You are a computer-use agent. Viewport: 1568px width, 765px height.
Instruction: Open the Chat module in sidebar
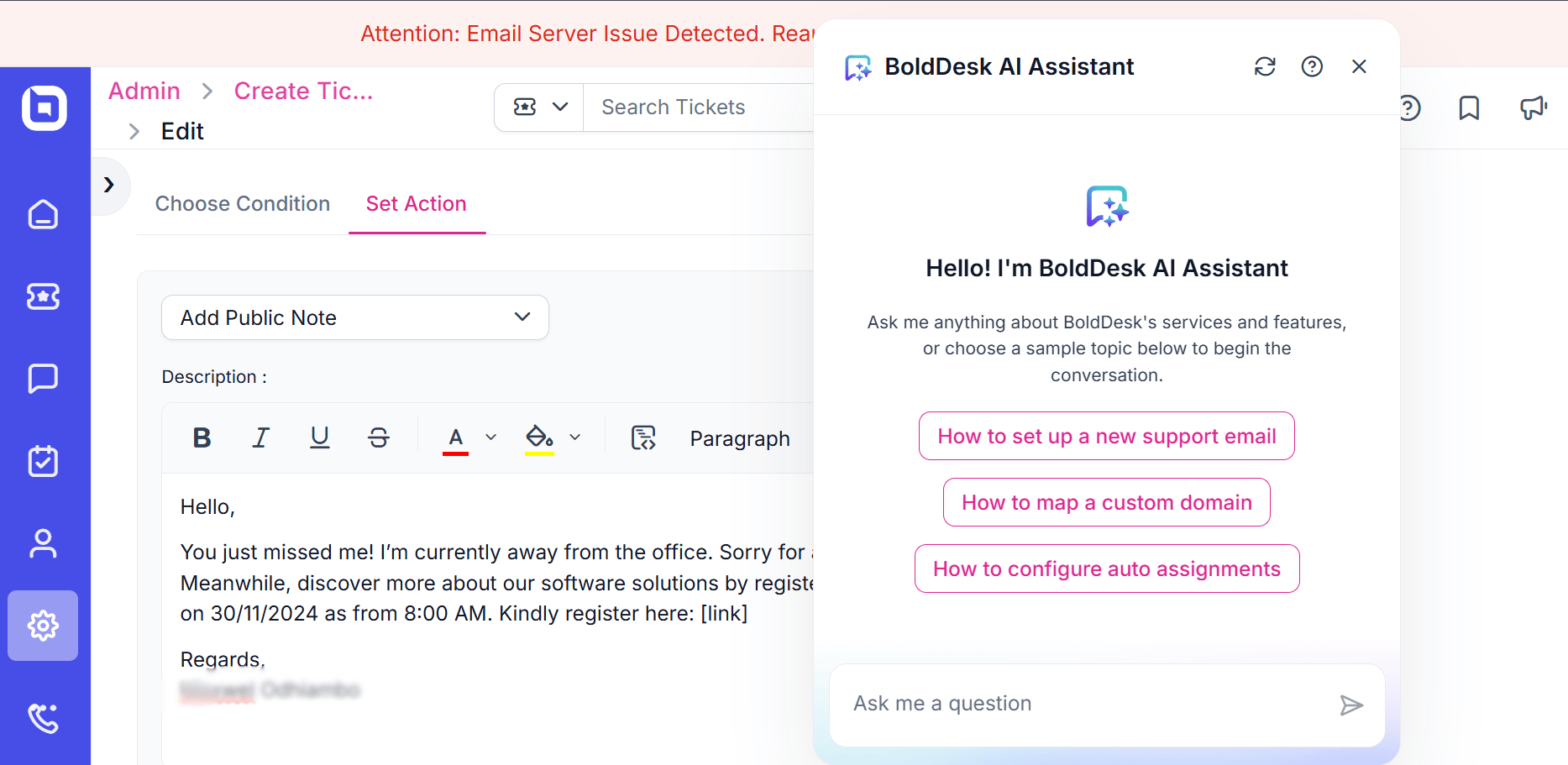43,379
